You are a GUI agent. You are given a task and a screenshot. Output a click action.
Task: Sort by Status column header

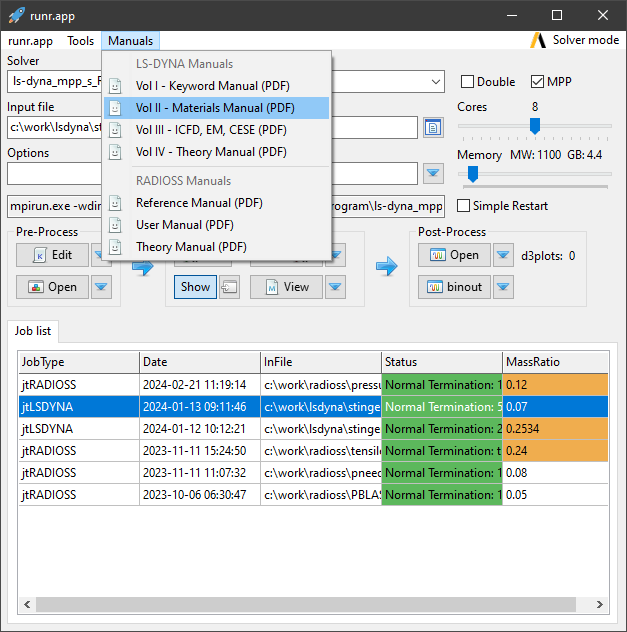442,362
